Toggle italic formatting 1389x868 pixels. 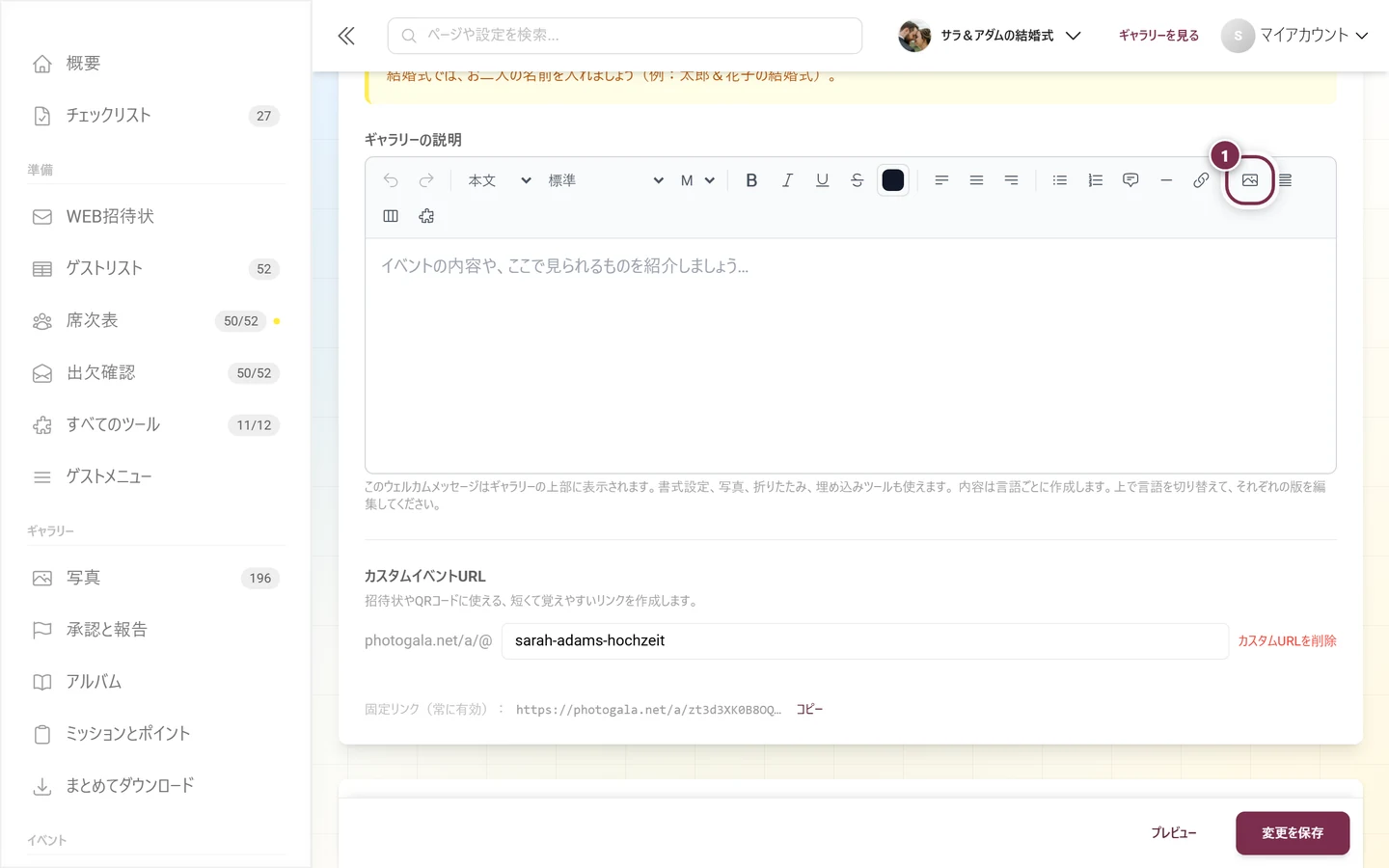787,180
